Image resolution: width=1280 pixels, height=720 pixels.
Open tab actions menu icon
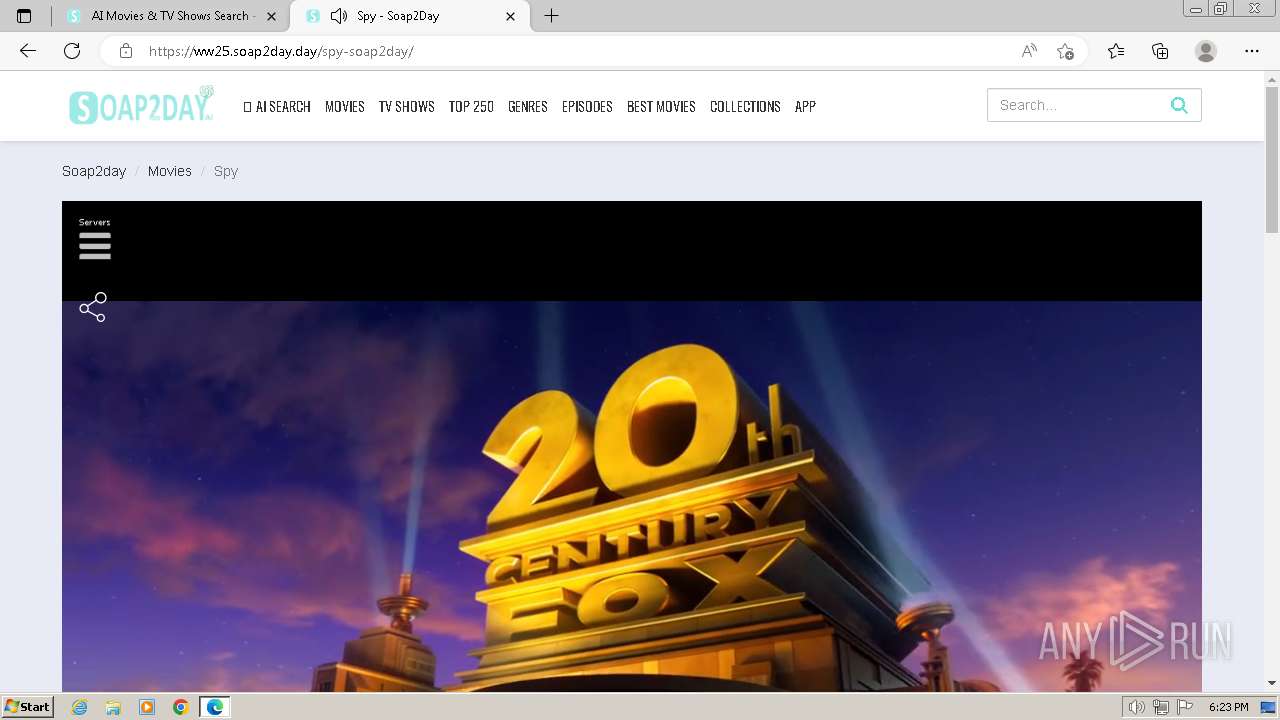tap(24, 16)
